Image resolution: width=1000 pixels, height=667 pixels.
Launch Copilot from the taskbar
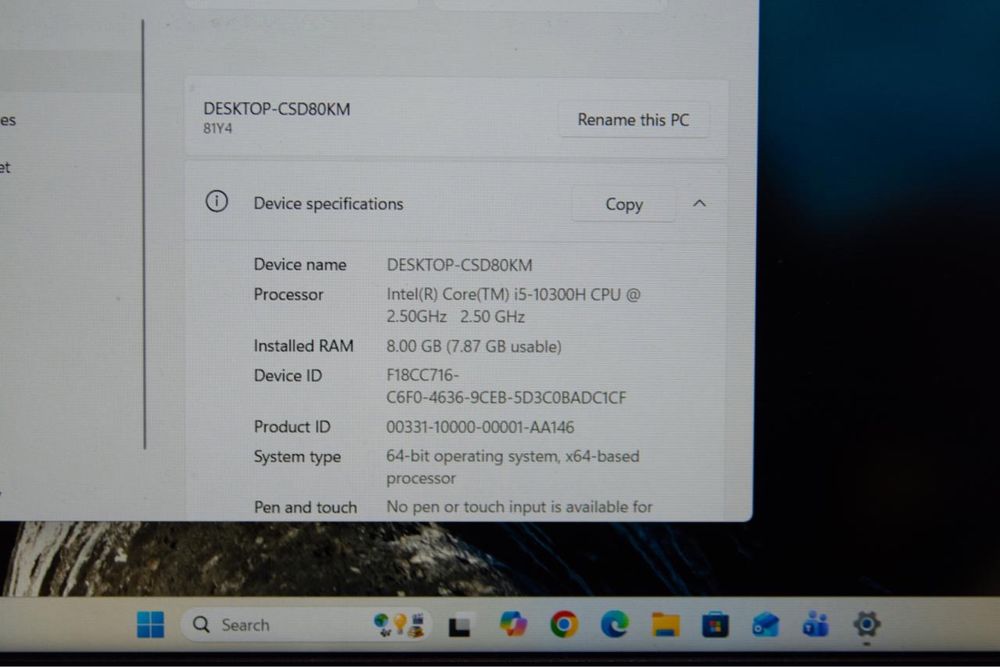513,624
